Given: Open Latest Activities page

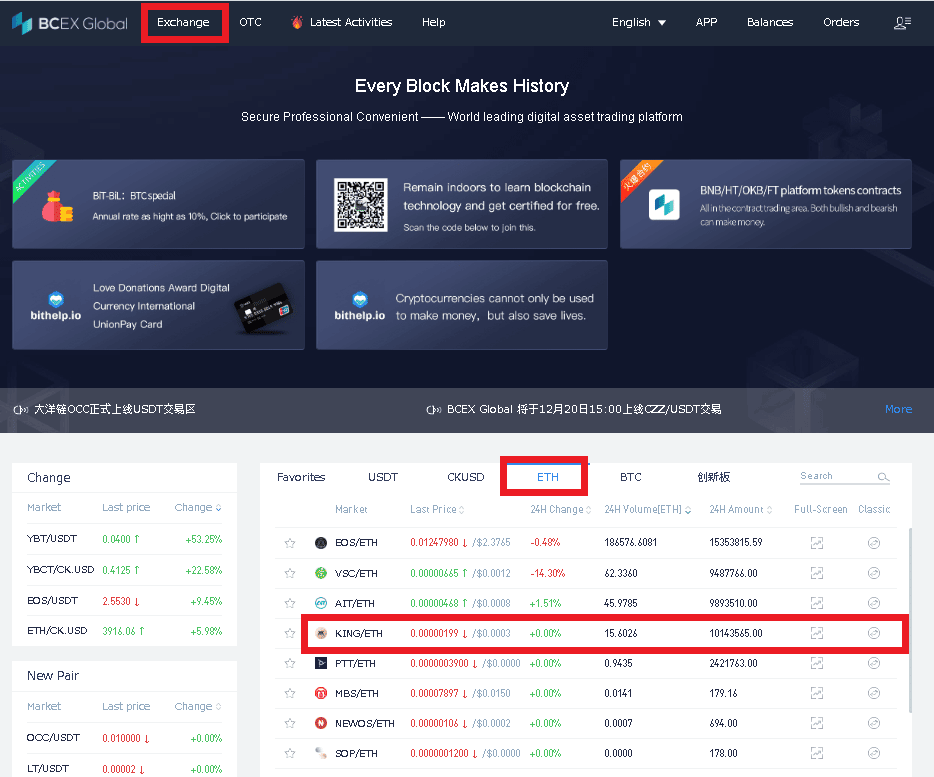Looking at the screenshot, I should tap(342, 23).
